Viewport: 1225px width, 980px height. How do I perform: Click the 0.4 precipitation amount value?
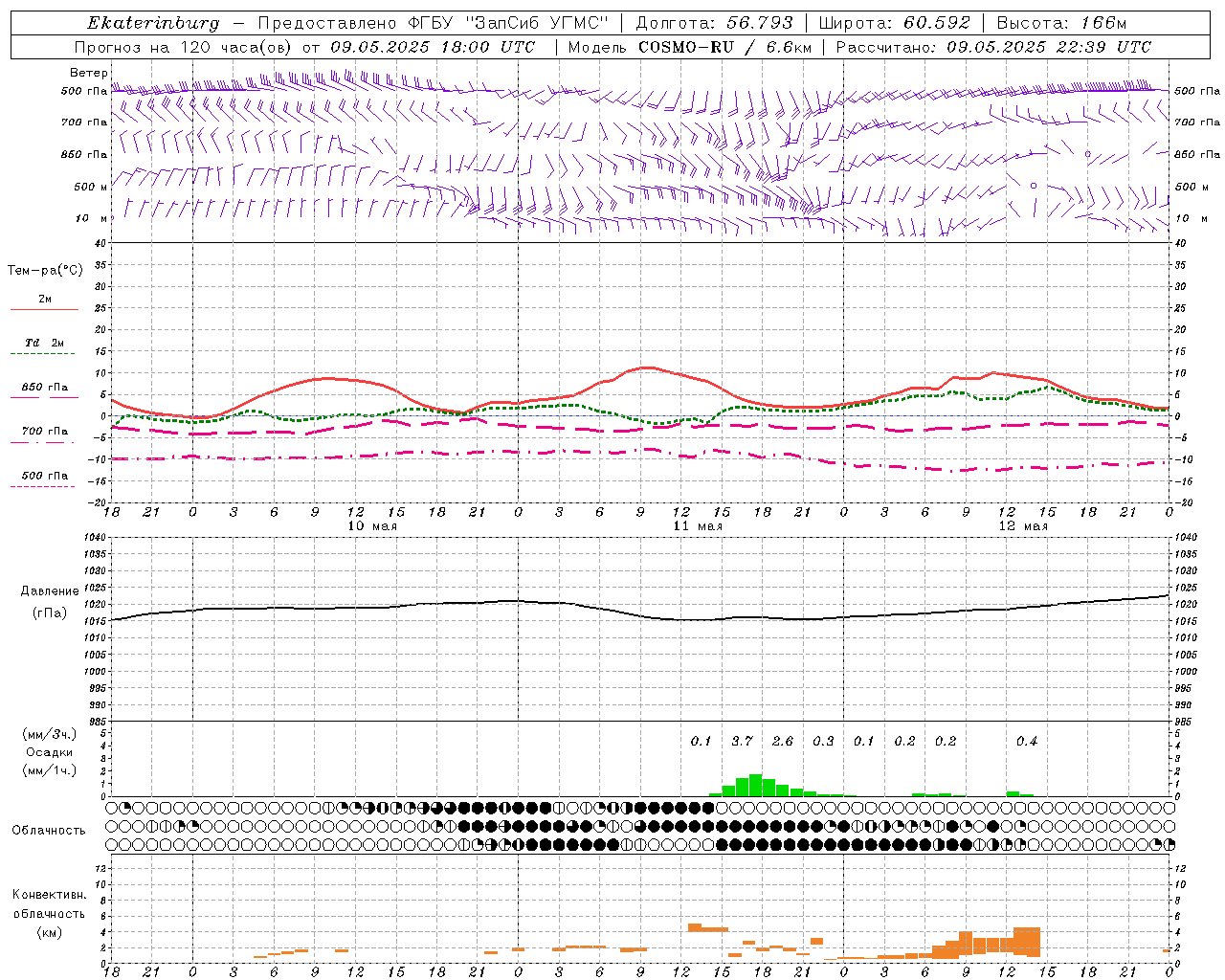1027,742
